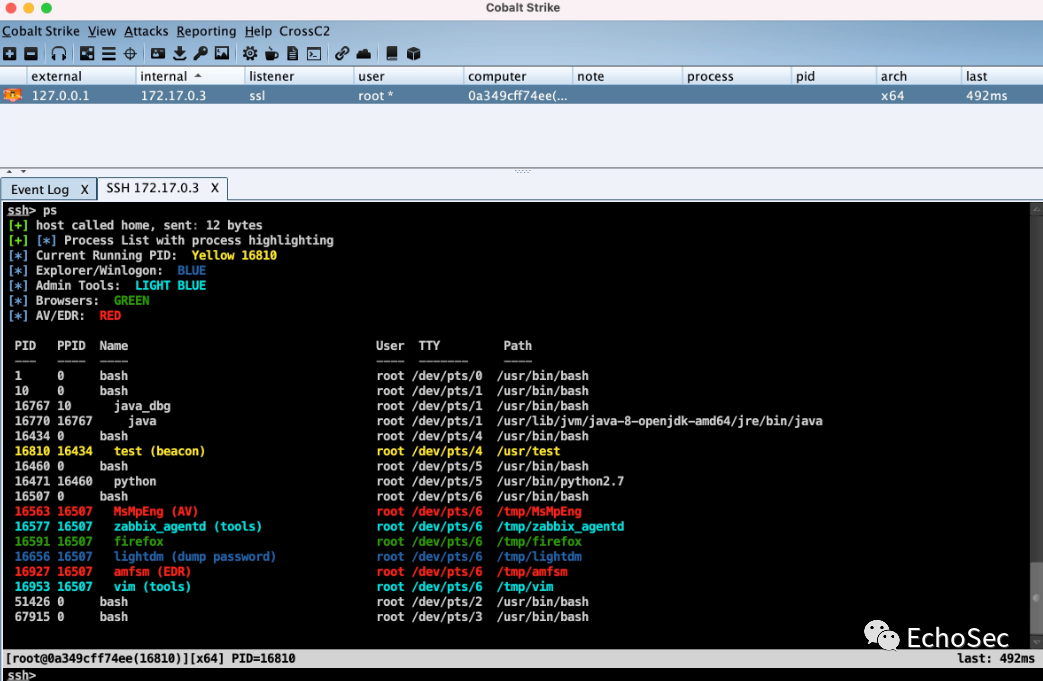The height and width of the screenshot is (681, 1043).
Task: Sort sessions by last column
Action: 1002,76
